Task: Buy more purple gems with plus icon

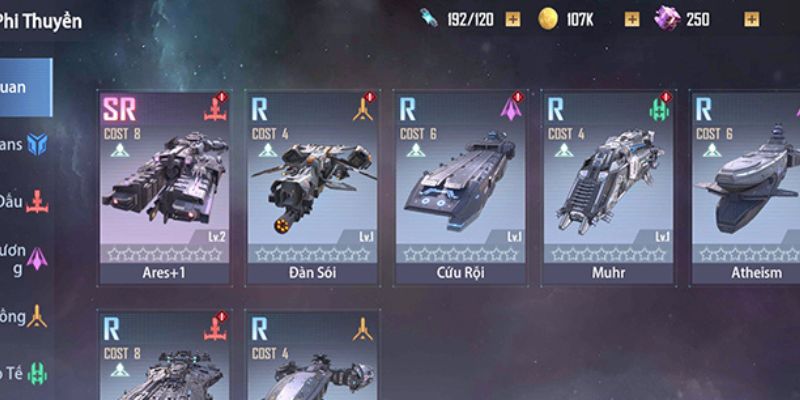Action: coord(752,19)
